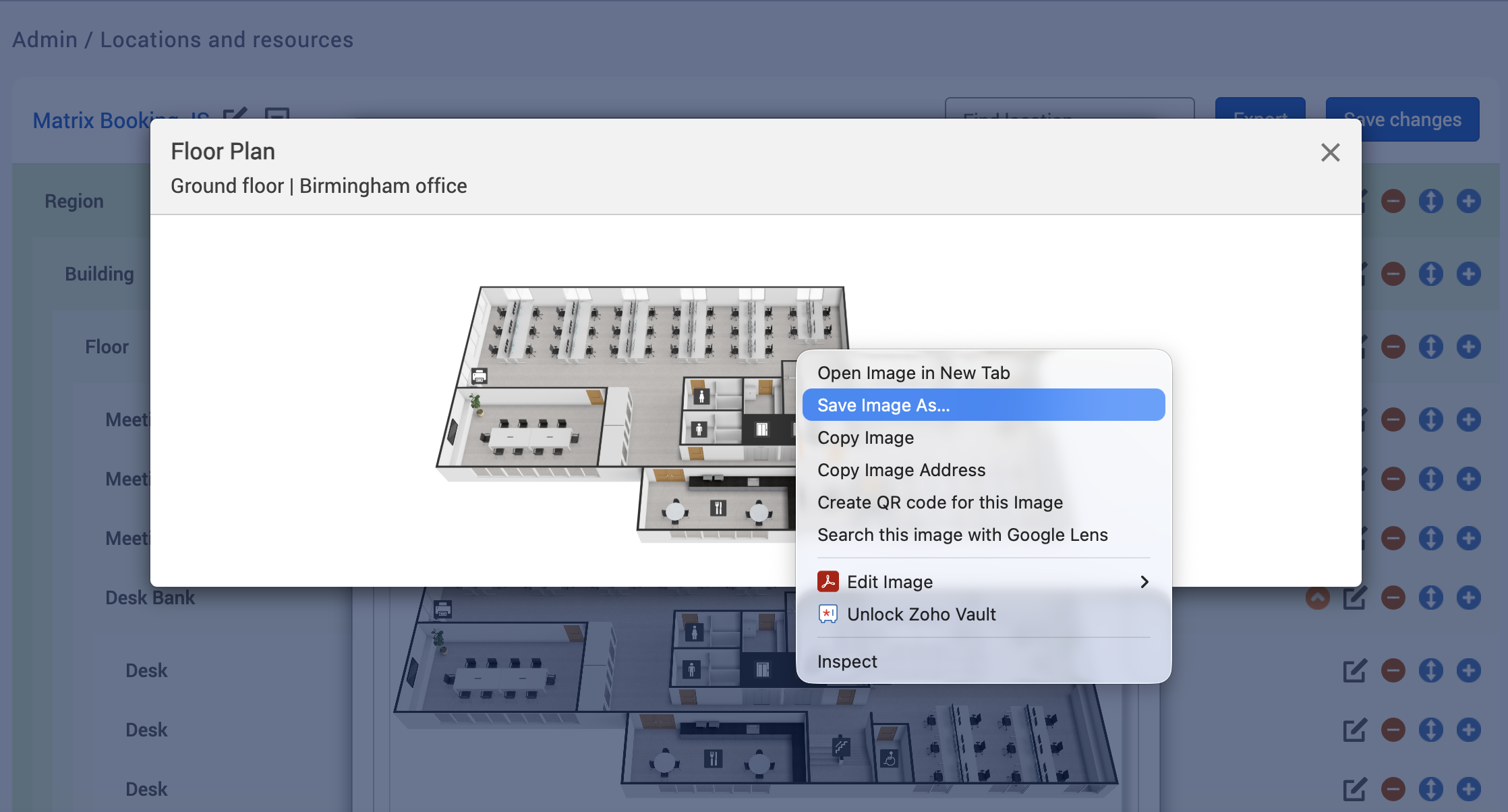This screenshot has height=812, width=1508.
Task: Delete the Floor row using minus icon
Action: pos(1393,347)
